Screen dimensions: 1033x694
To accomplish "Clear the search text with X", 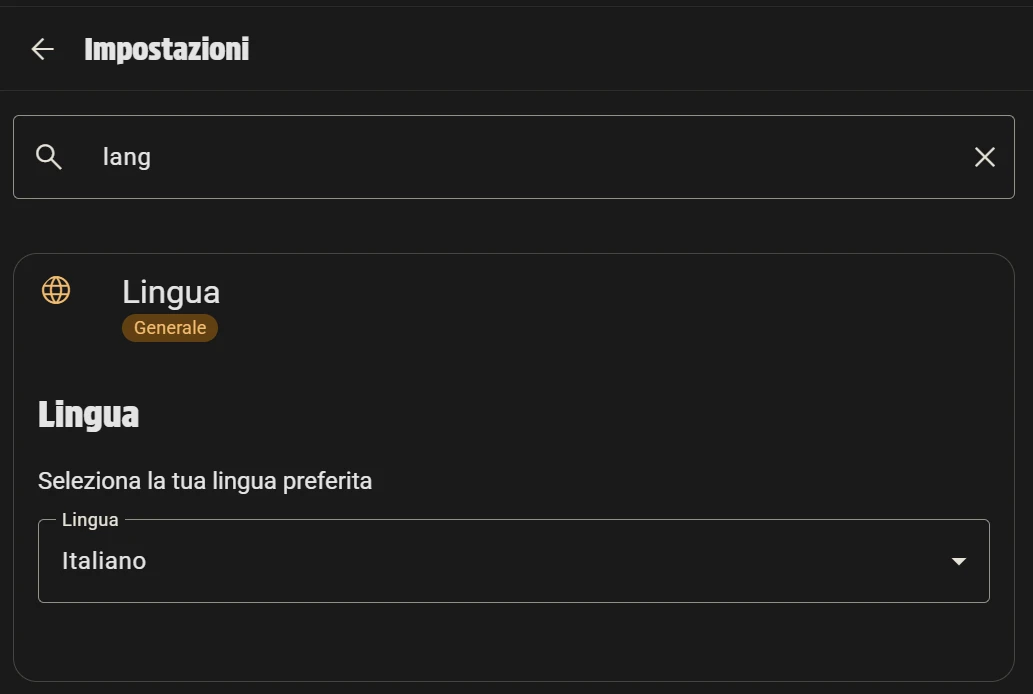I will [x=984, y=157].
